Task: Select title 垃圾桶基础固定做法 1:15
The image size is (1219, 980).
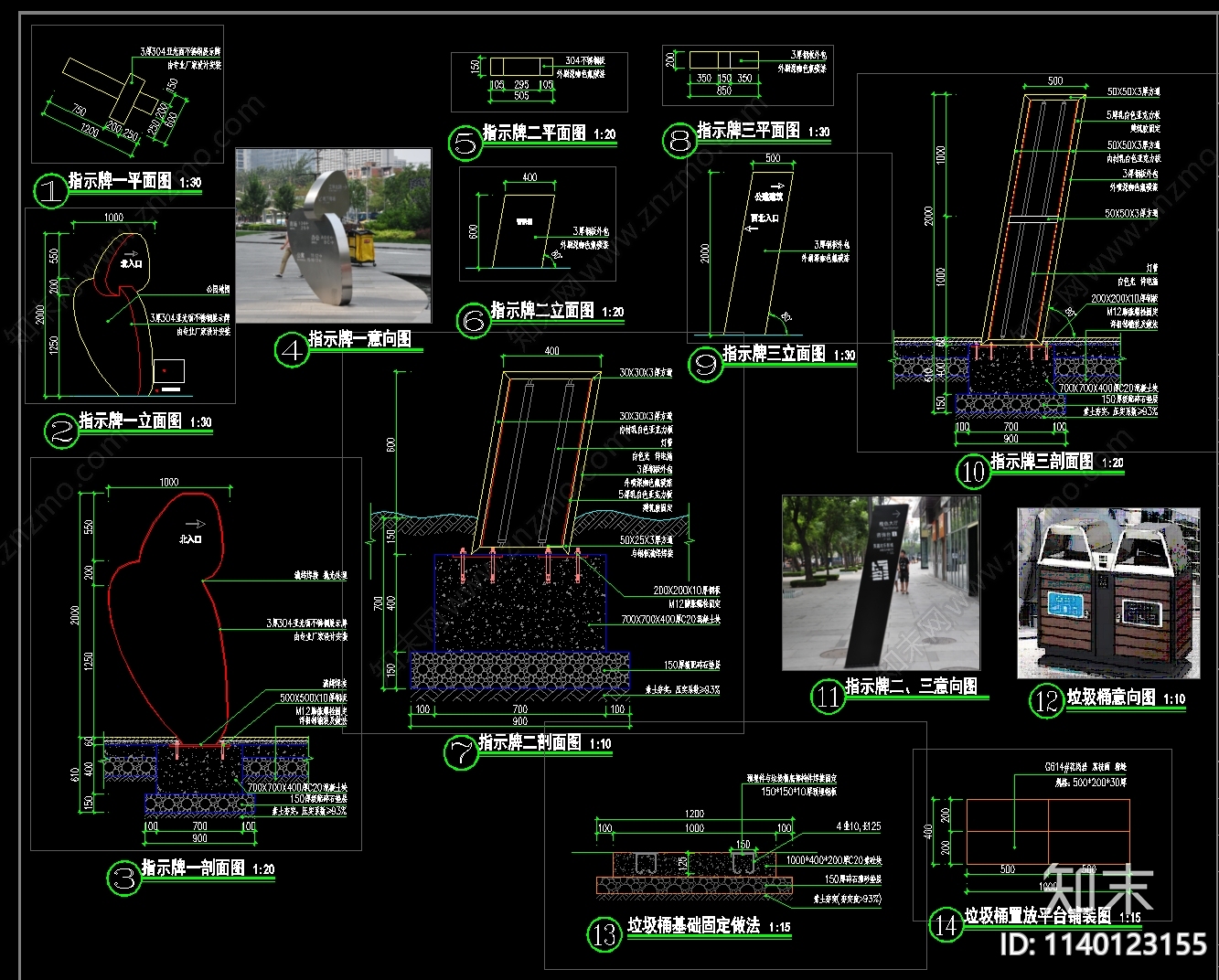Action: pos(710,925)
